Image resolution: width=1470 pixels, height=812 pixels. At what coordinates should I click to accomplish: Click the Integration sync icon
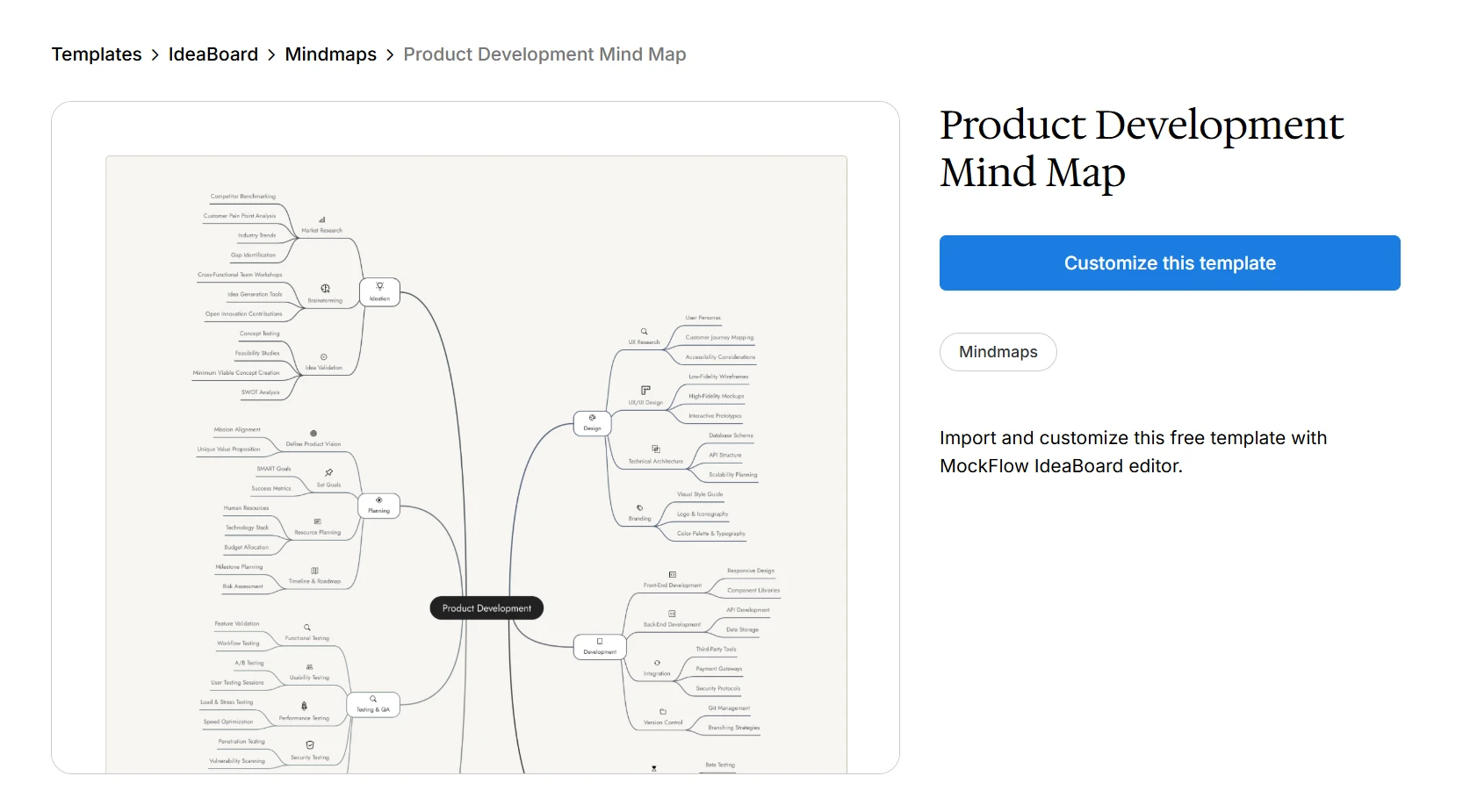(x=657, y=663)
